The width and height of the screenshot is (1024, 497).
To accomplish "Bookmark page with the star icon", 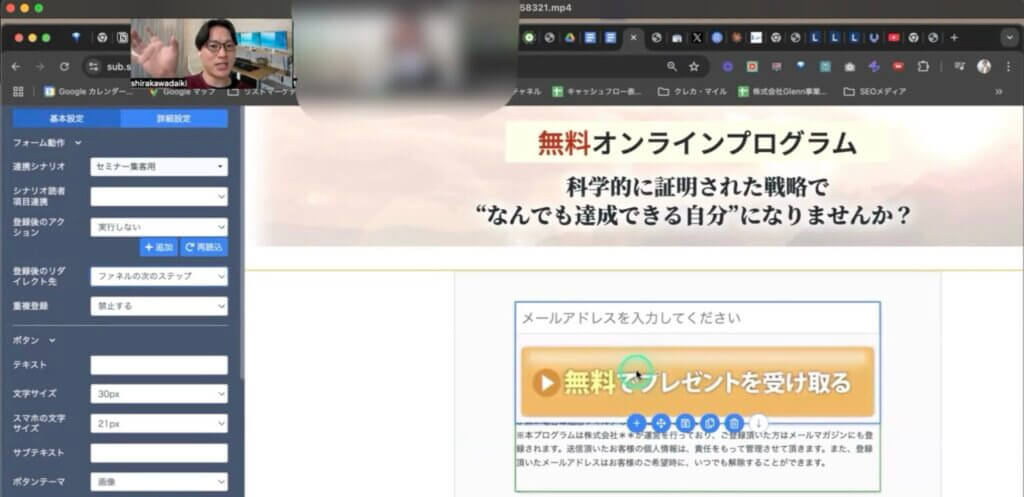I will (694, 66).
